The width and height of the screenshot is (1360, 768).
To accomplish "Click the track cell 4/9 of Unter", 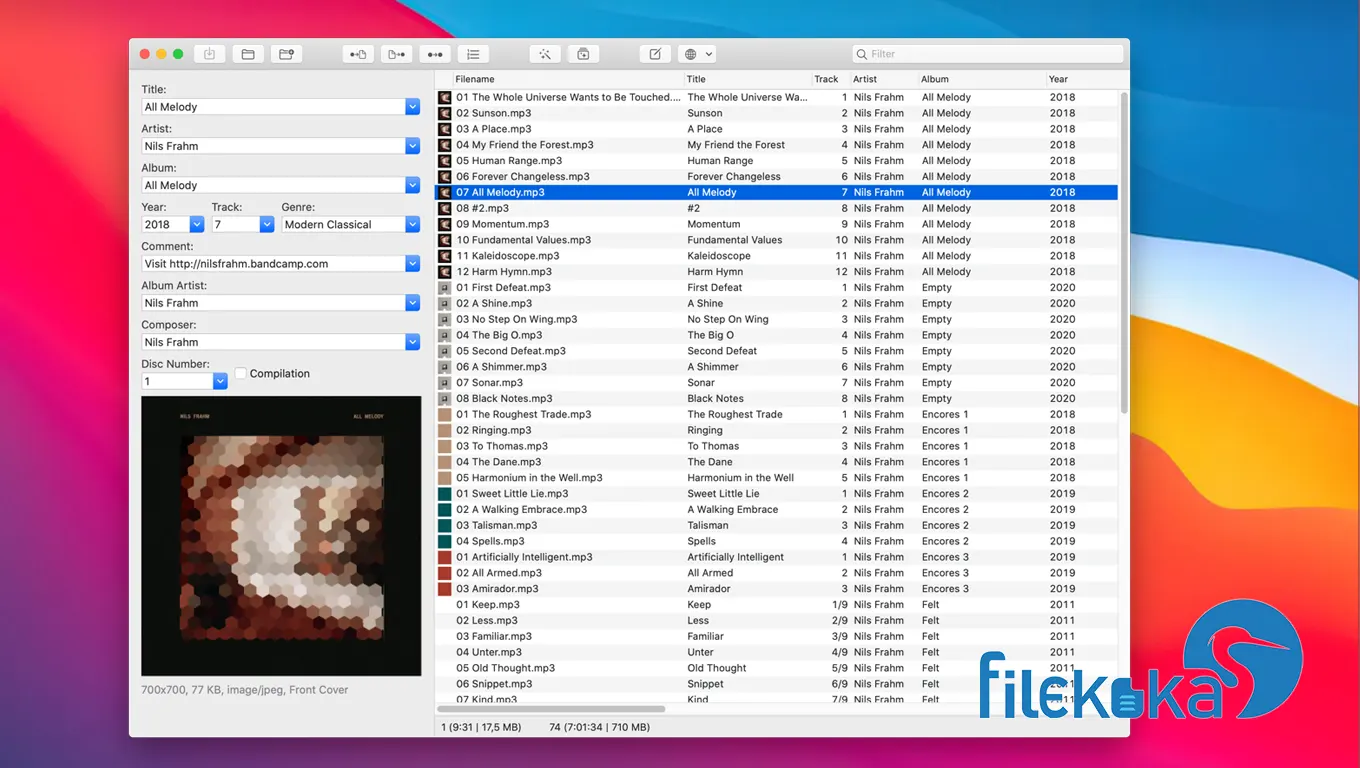I will coord(840,652).
